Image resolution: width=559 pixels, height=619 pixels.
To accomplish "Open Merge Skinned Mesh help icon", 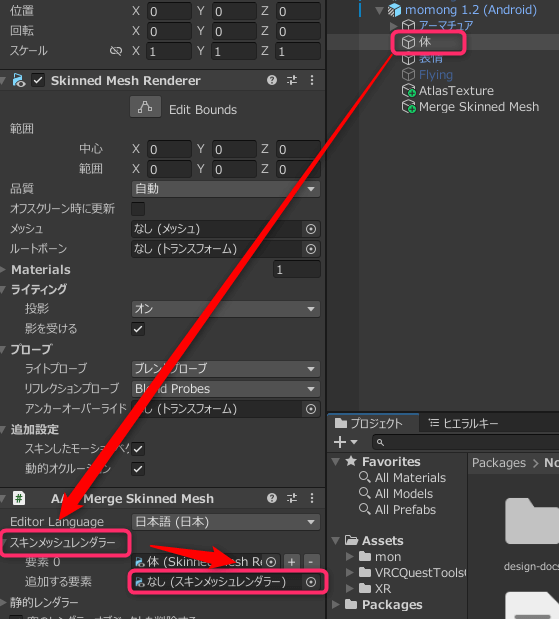I will [x=272, y=498].
